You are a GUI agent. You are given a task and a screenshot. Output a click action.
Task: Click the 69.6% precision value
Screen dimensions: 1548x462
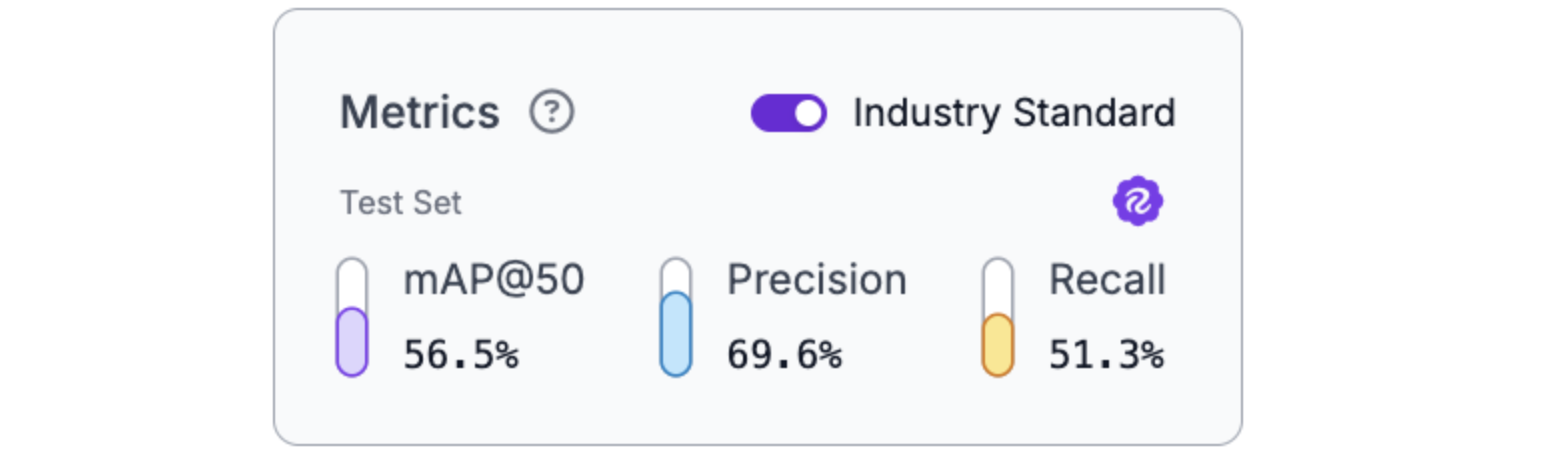click(784, 354)
